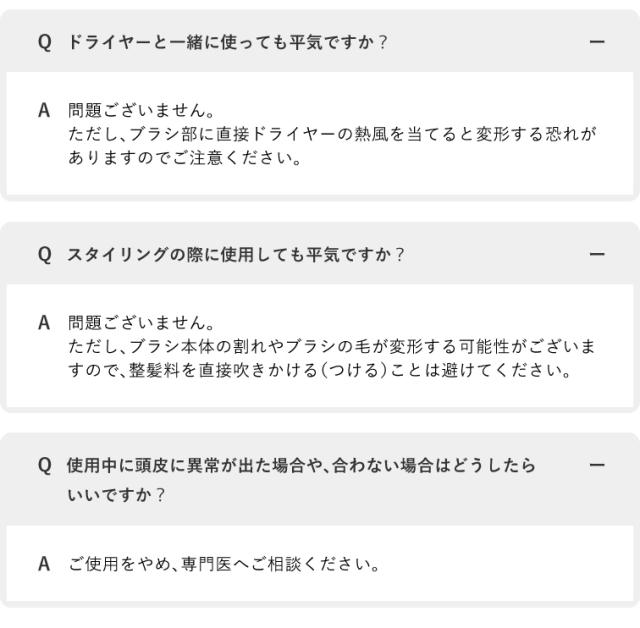The width and height of the screenshot is (640, 628).
Task: Click the warning about ドライヤーの熱風
Action: tap(332, 135)
